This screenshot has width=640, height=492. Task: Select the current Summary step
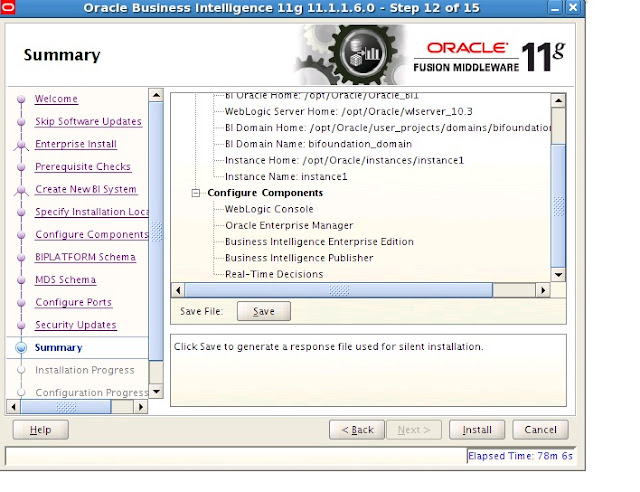[x=58, y=347]
